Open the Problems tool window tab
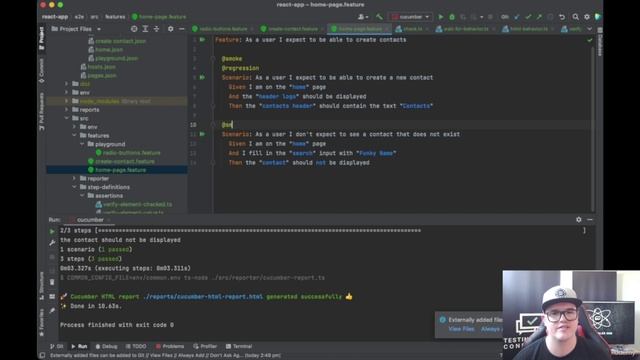The width and height of the screenshot is (640, 360). pyautogui.click(x=170, y=346)
